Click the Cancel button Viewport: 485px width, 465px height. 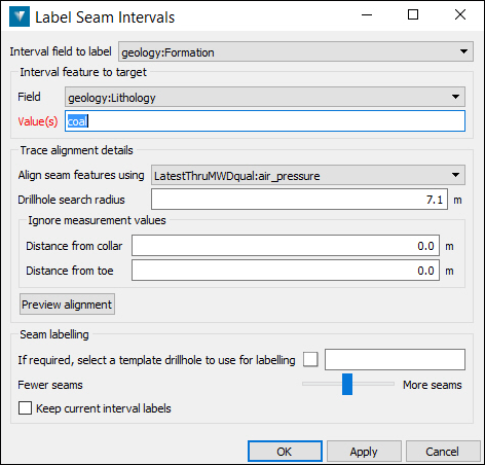(x=442, y=451)
